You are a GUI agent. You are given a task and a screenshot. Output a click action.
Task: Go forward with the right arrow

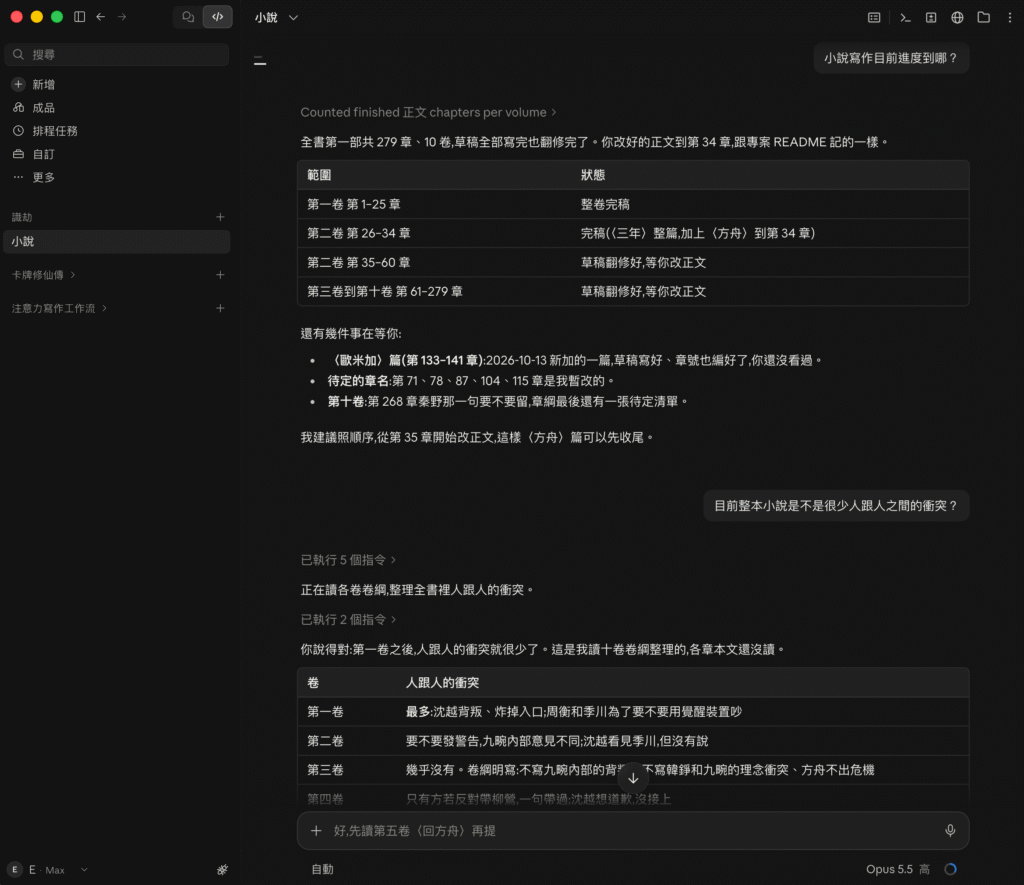[x=122, y=17]
